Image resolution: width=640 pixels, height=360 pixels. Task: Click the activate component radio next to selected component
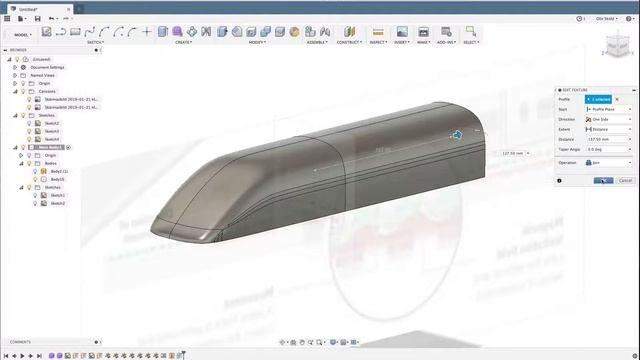tap(69, 147)
